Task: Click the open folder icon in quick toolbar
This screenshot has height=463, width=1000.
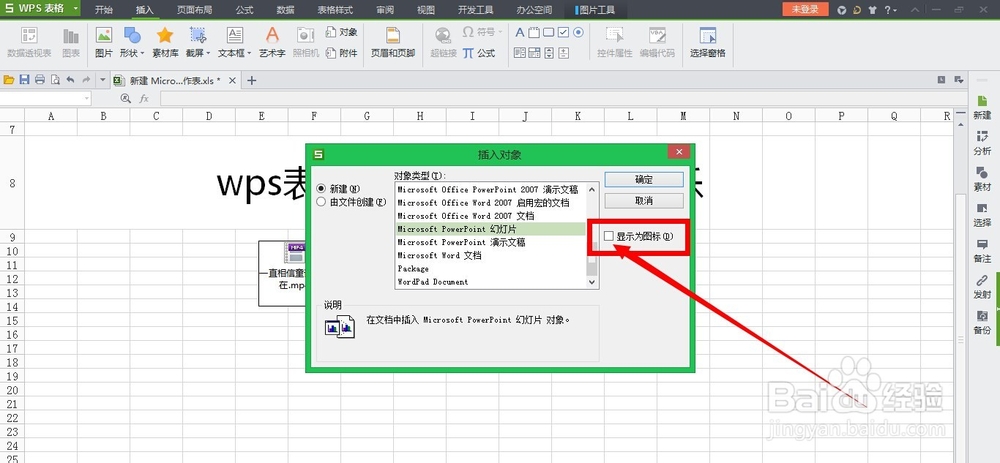Action: 9,80
